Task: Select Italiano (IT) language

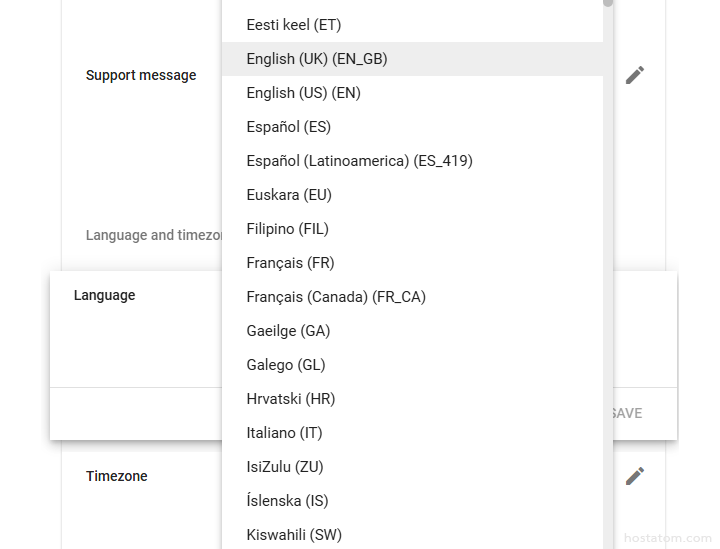Action: [285, 433]
